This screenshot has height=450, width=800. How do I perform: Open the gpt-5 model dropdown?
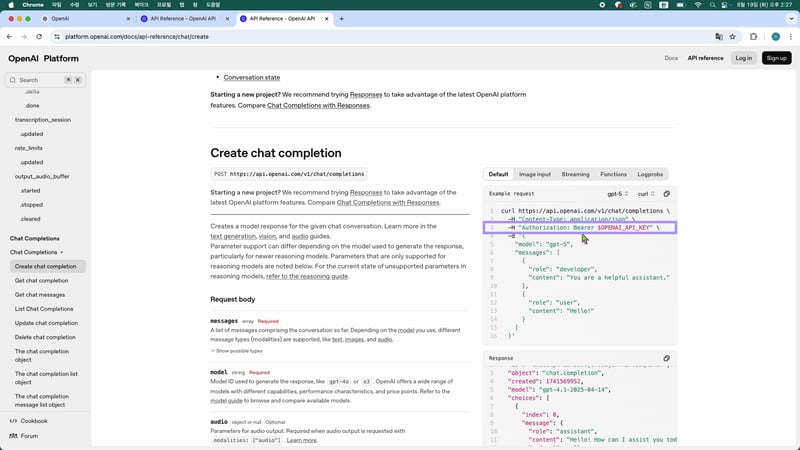click(615, 193)
